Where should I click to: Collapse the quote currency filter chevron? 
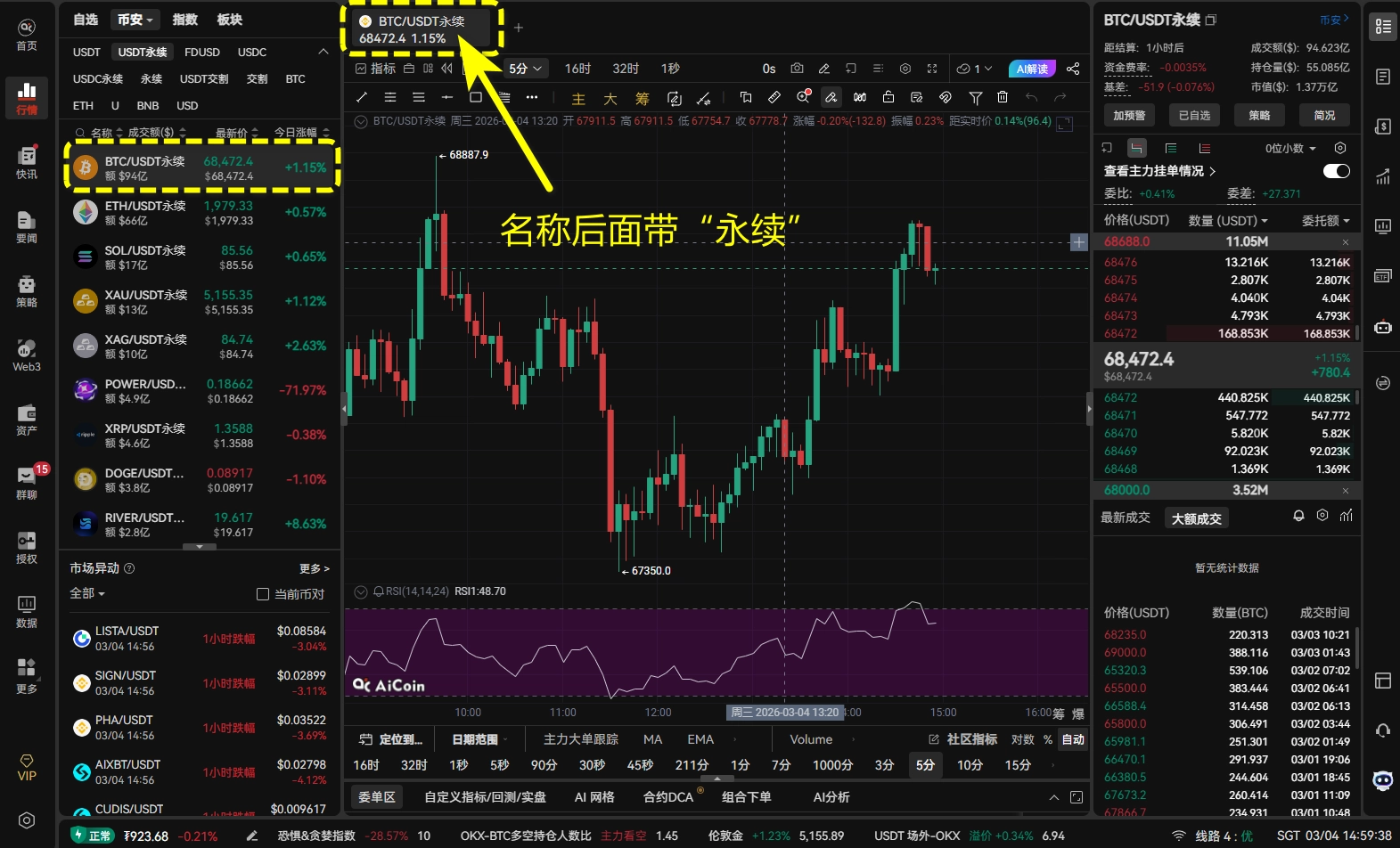pyautogui.click(x=323, y=52)
